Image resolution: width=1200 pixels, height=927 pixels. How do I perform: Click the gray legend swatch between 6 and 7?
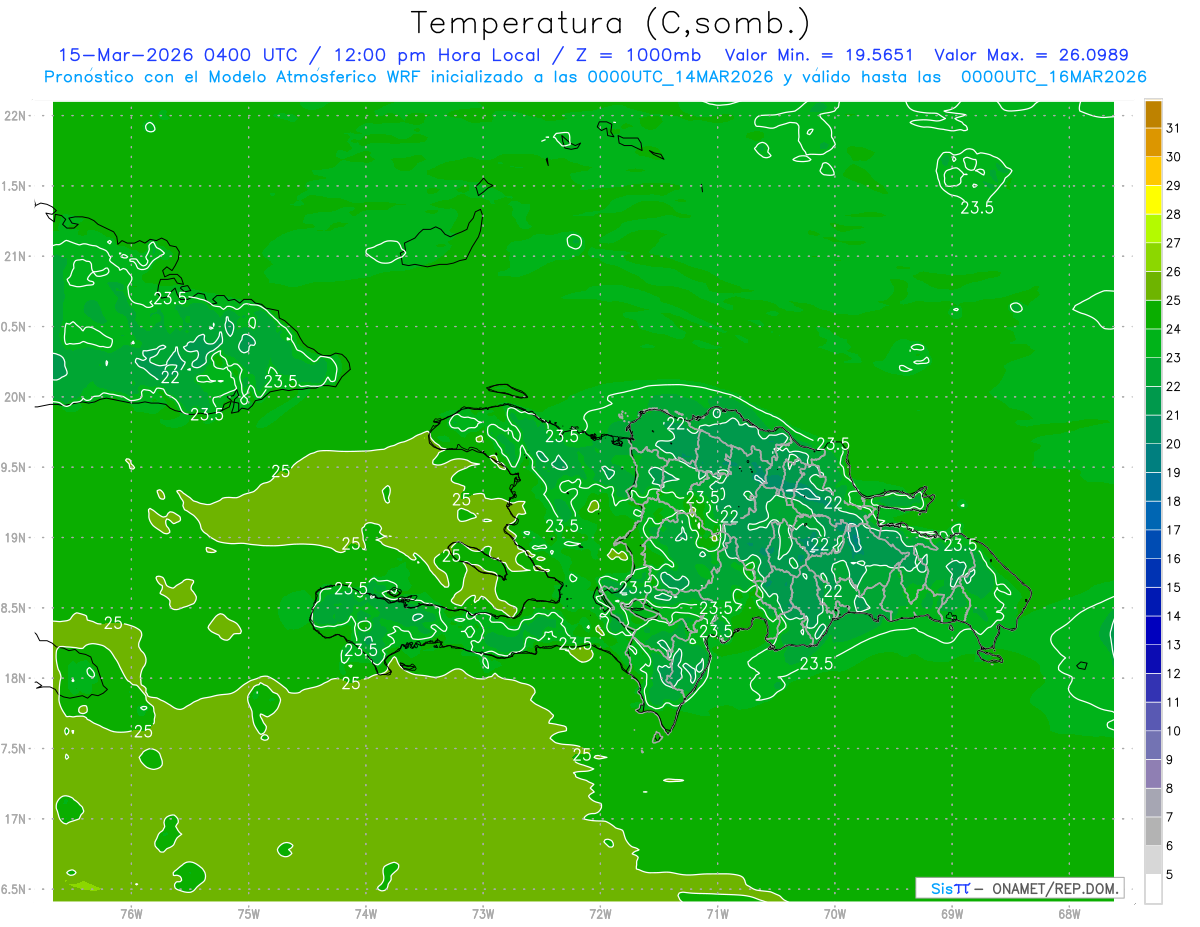1153,832
